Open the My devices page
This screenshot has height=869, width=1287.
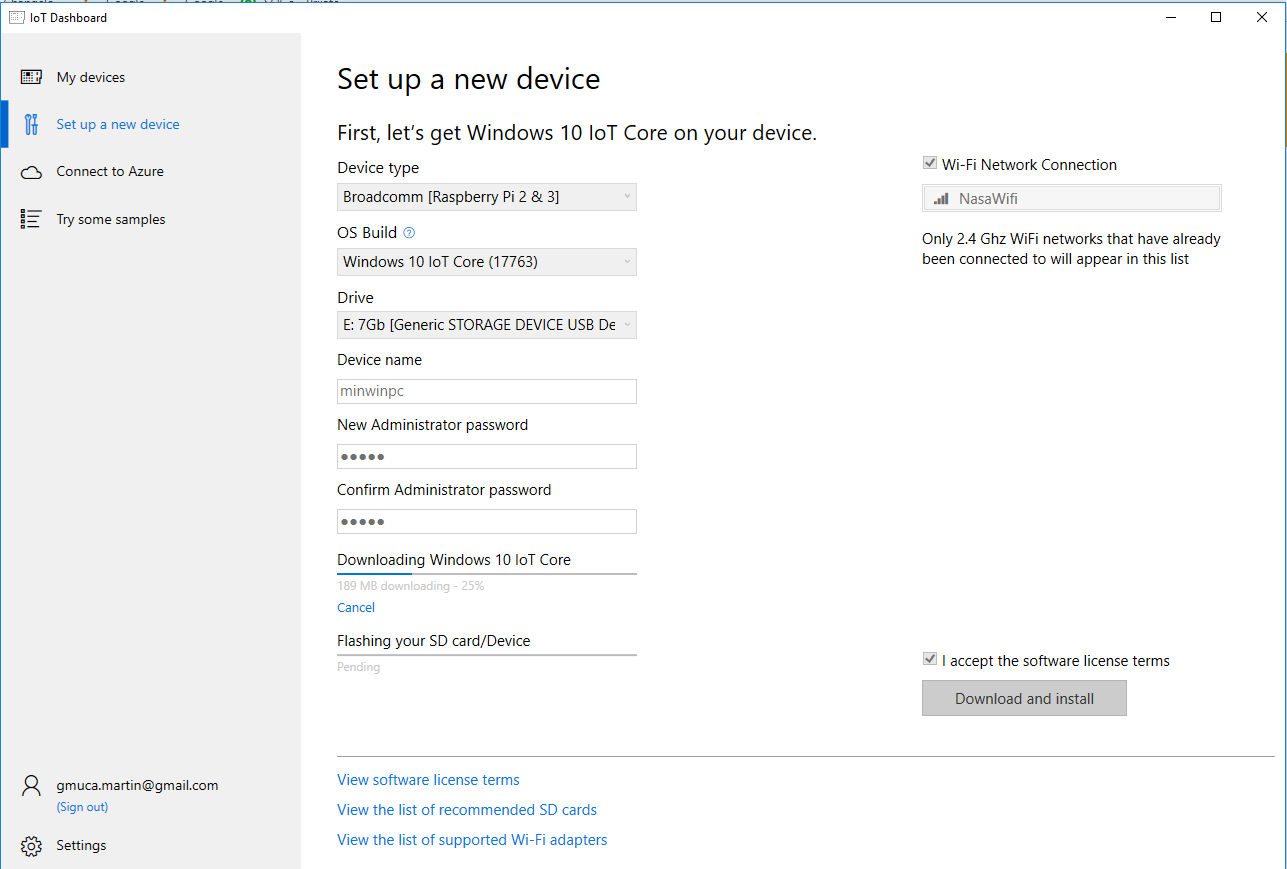(150, 77)
